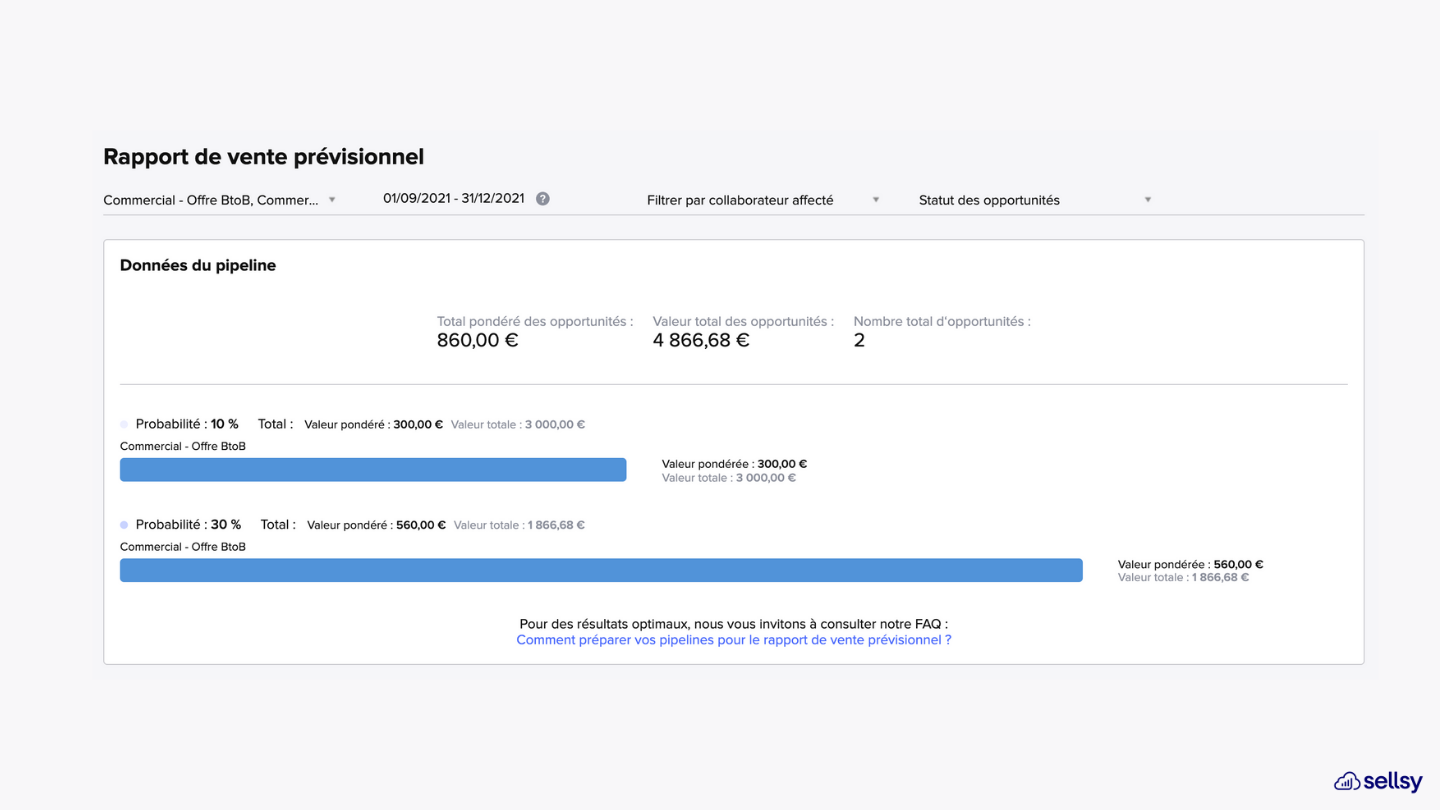Click the 01/09/2021 - 31/12/2021 date range
Image resolution: width=1440 pixels, height=810 pixels.
tap(454, 198)
